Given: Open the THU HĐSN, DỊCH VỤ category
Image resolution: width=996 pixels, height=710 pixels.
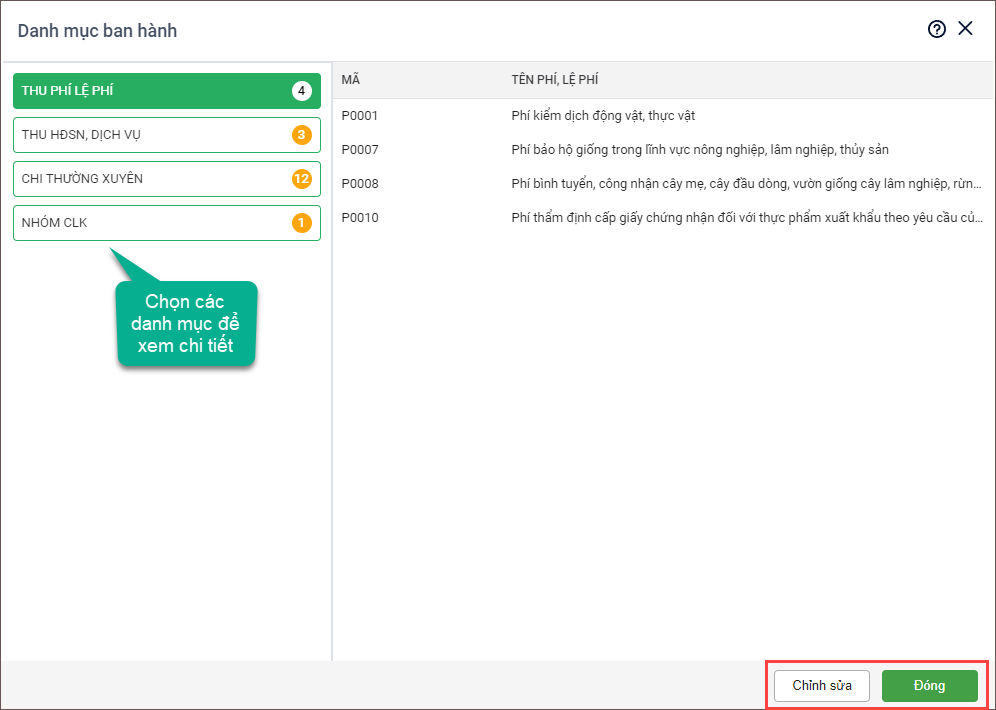Looking at the screenshot, I should click(150, 135).
